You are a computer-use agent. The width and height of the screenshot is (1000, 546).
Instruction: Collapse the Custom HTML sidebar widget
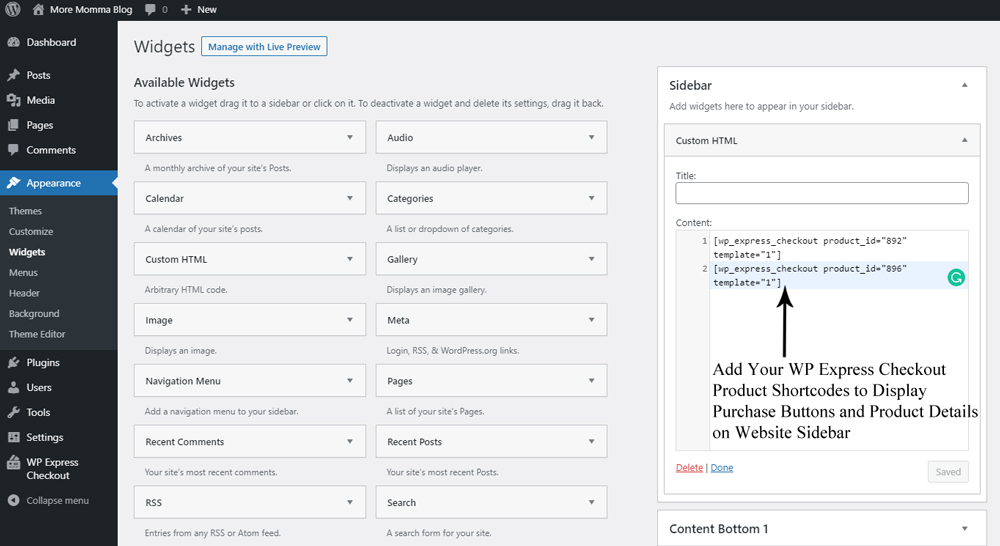(964, 140)
